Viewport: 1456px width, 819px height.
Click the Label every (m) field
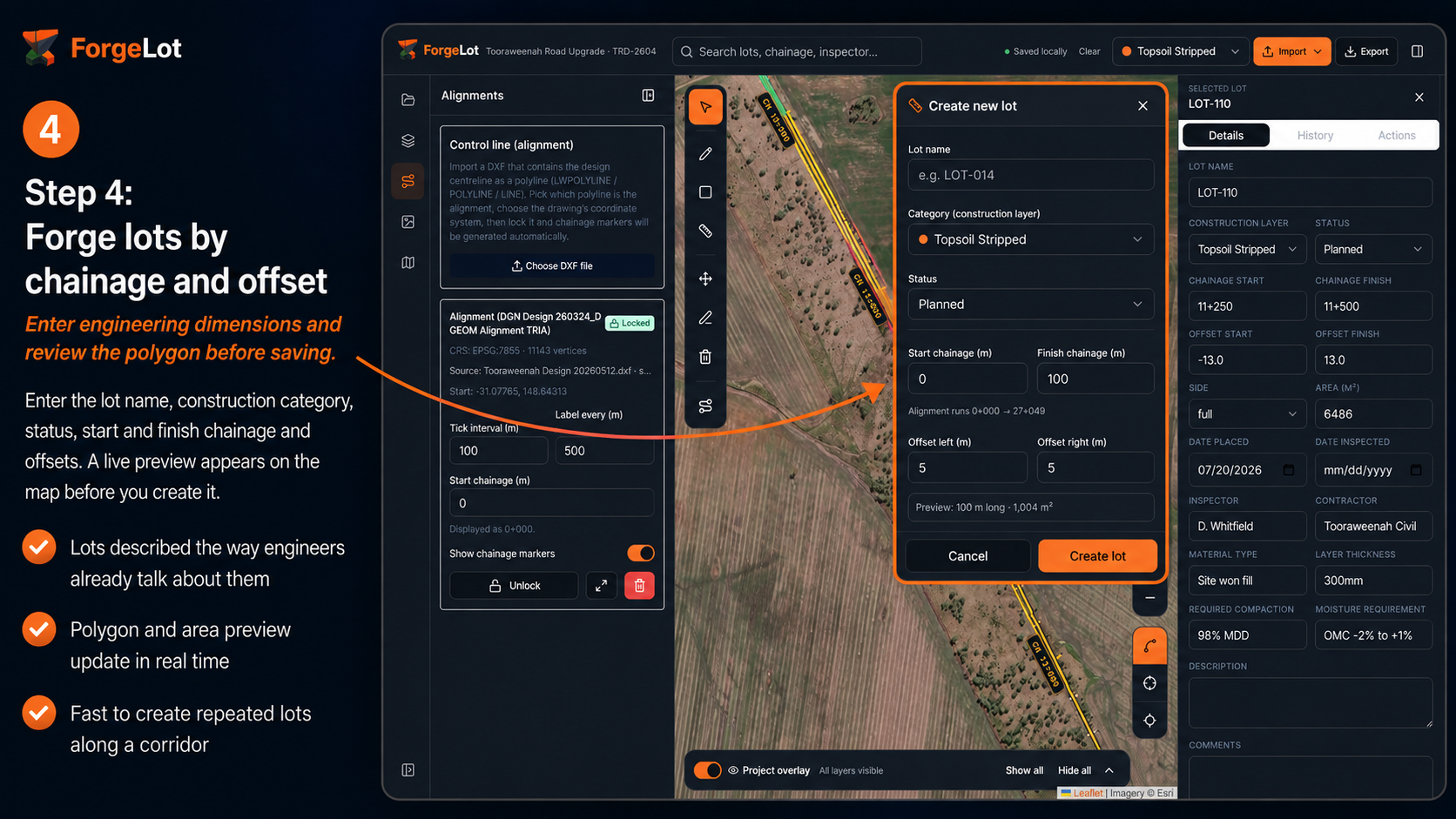point(604,451)
